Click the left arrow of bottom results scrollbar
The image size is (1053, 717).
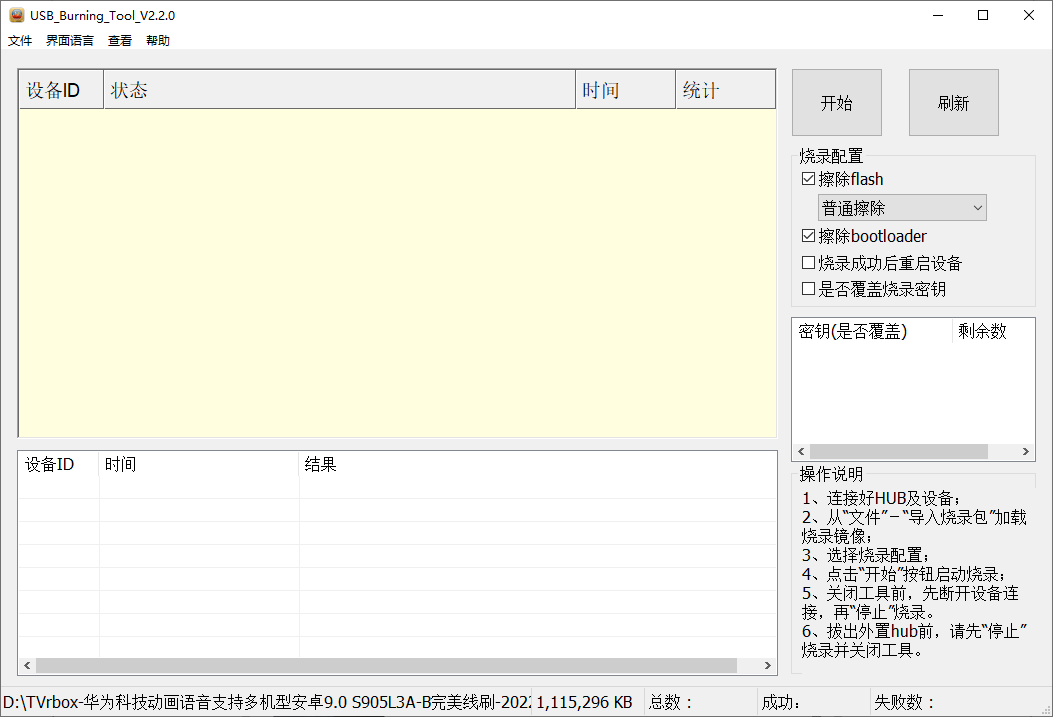coord(25,665)
